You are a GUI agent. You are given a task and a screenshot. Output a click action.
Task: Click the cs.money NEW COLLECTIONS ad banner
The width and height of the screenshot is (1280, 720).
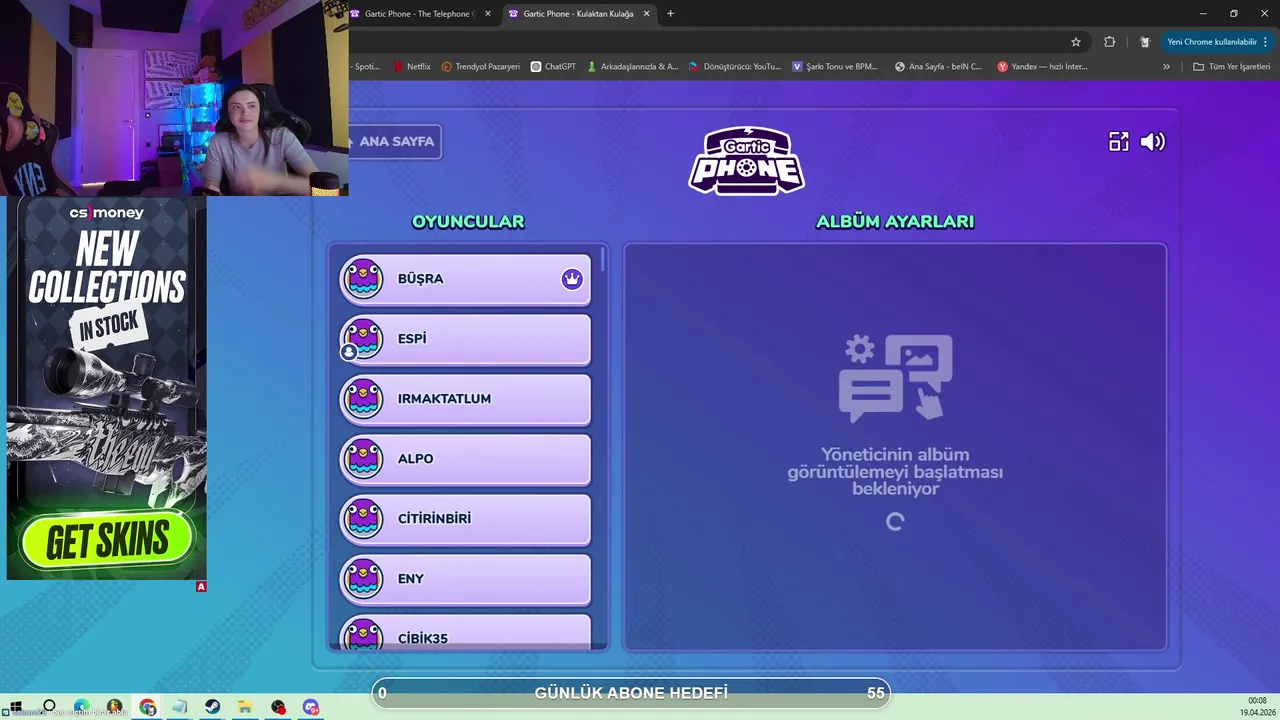[x=107, y=388]
